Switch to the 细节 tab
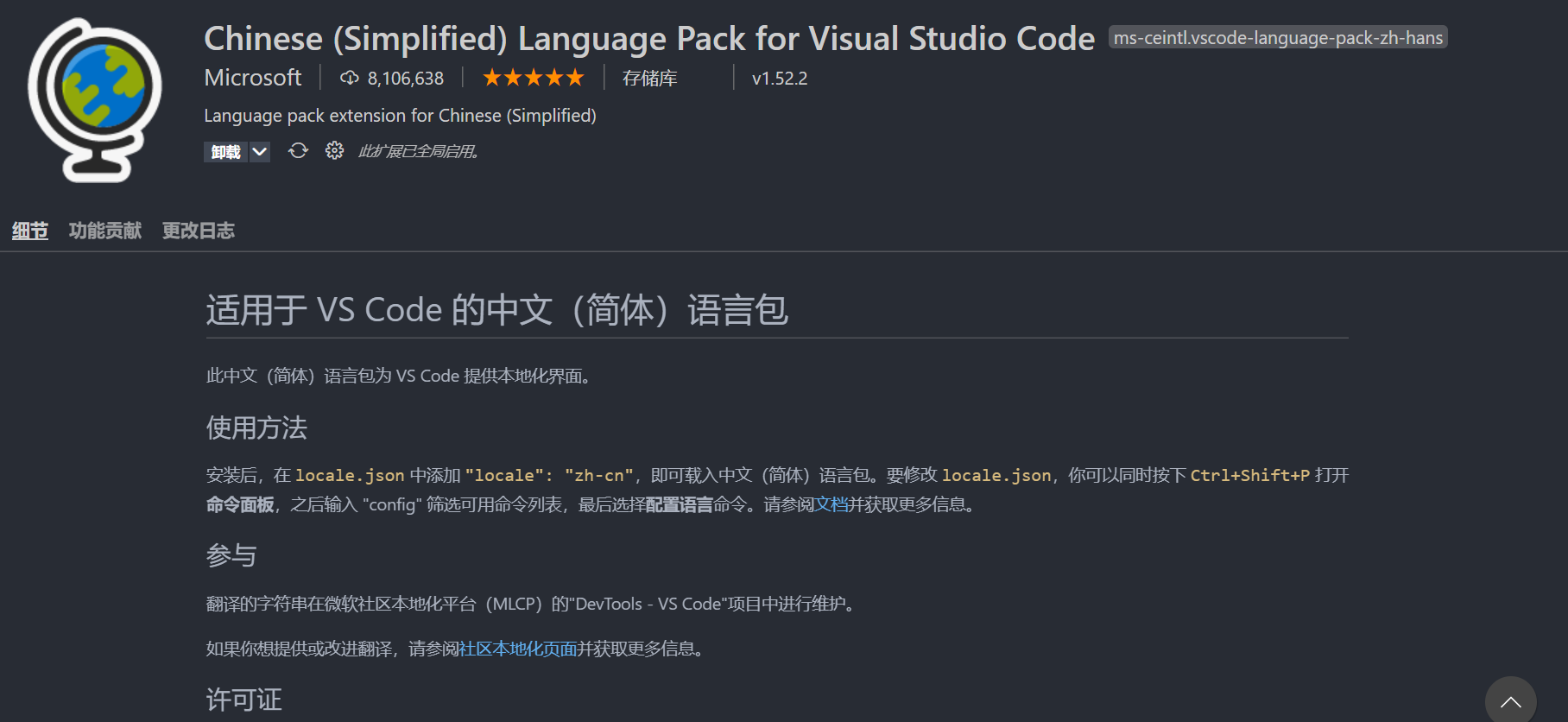 coord(30,231)
